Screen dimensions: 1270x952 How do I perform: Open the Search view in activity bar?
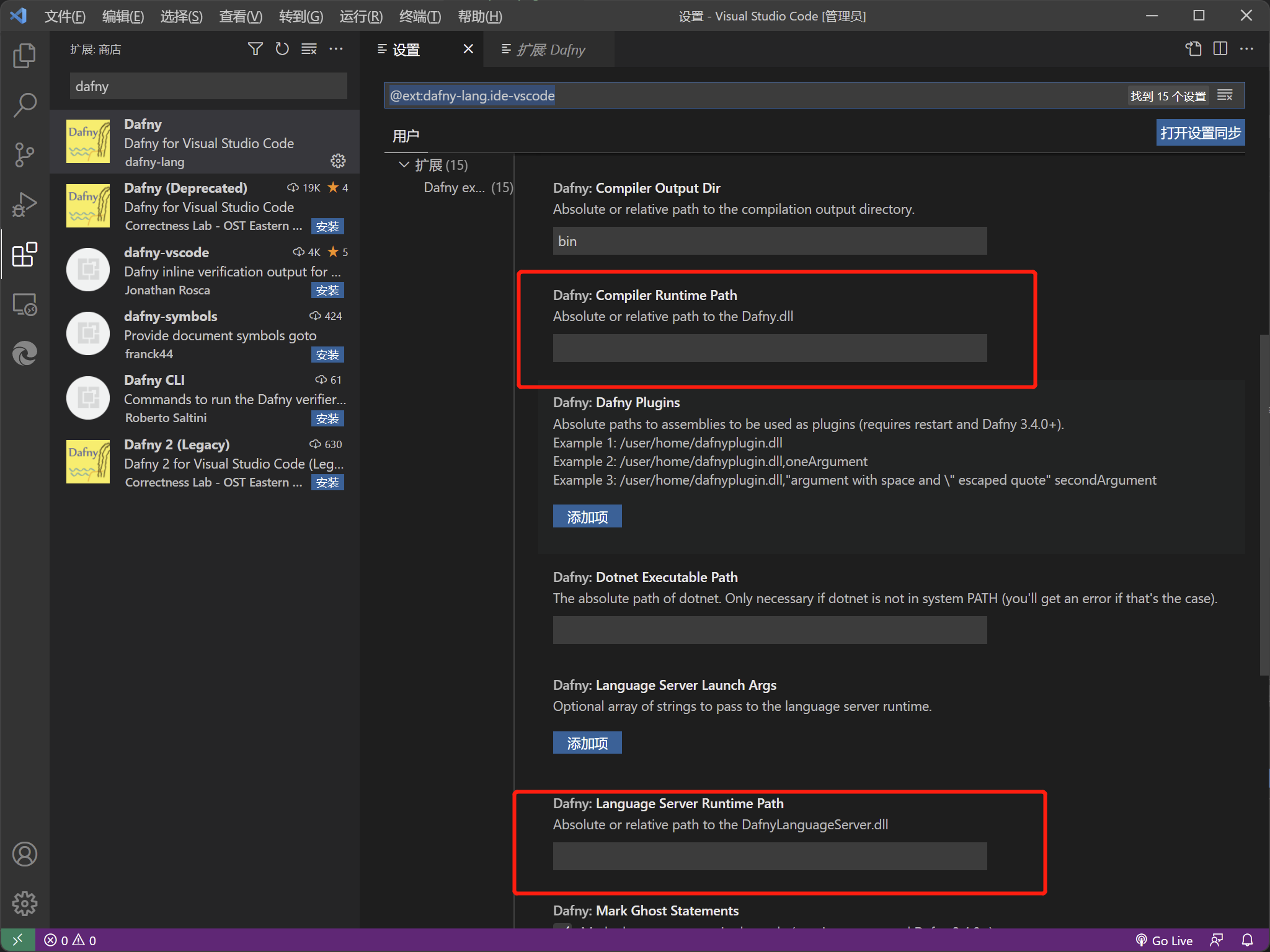pyautogui.click(x=25, y=105)
